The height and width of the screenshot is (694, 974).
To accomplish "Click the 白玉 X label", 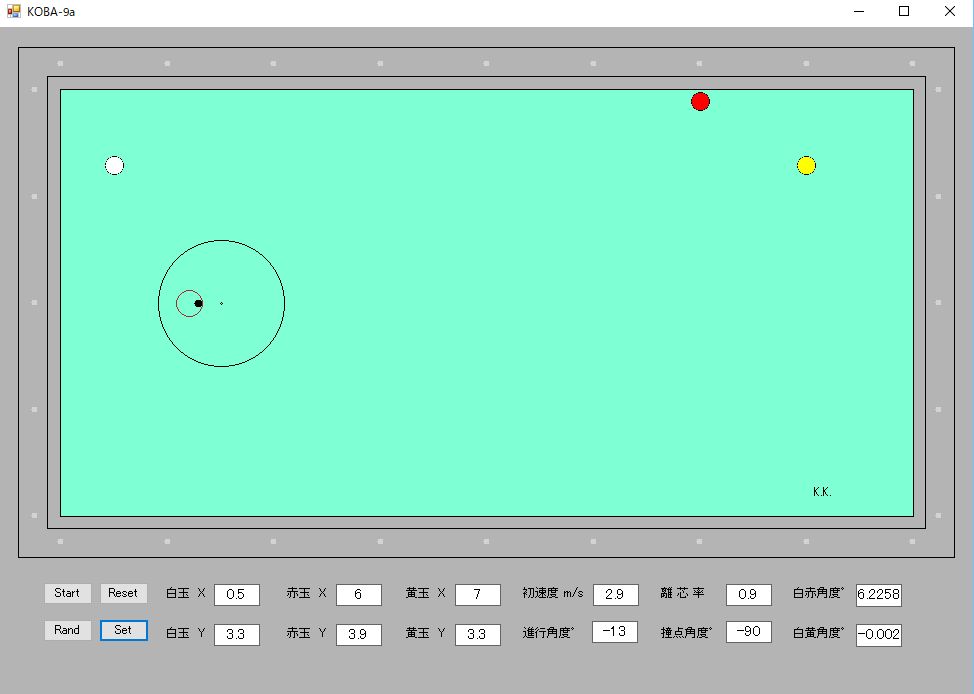I will 185,593.
